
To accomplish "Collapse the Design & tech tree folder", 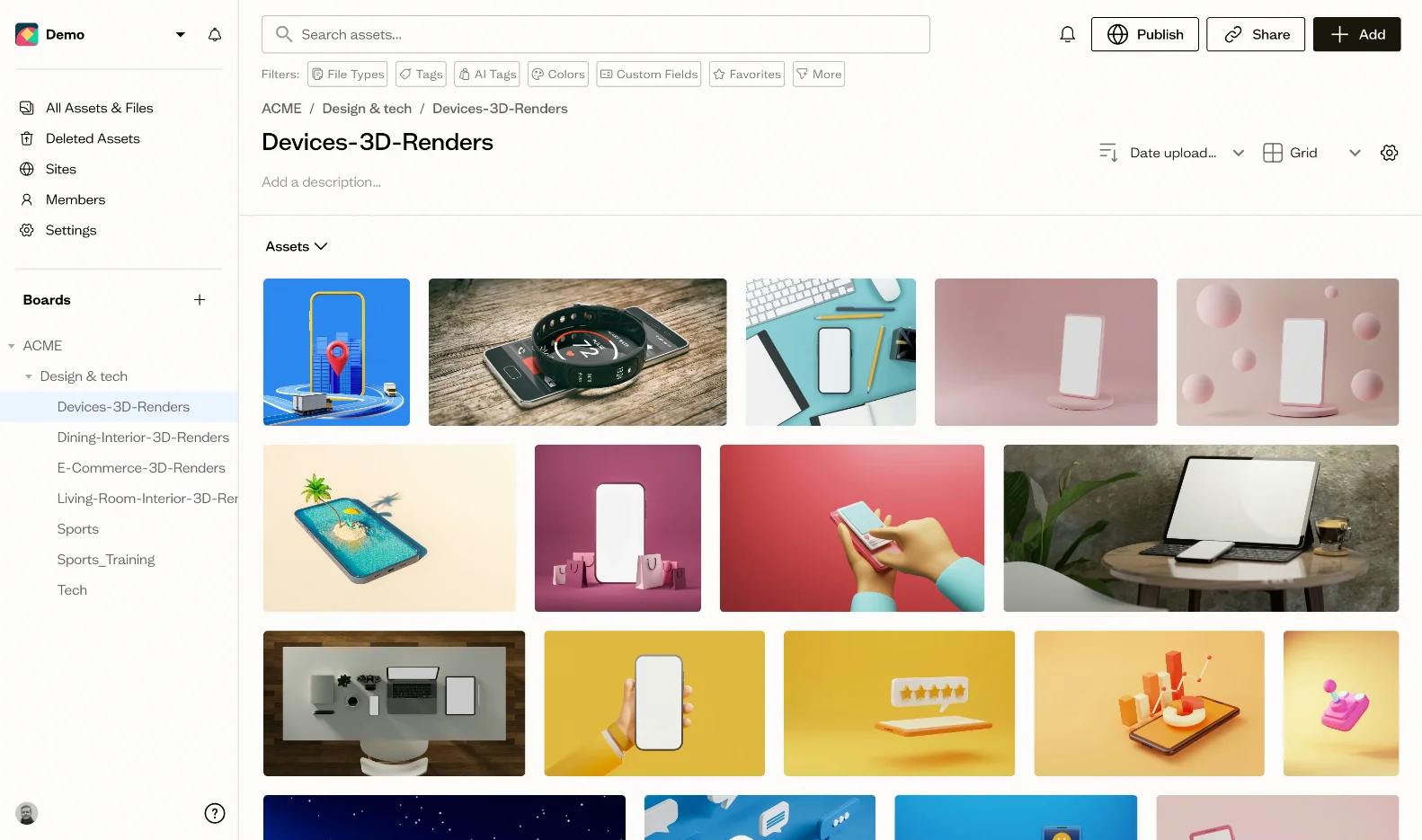I will click(x=29, y=376).
